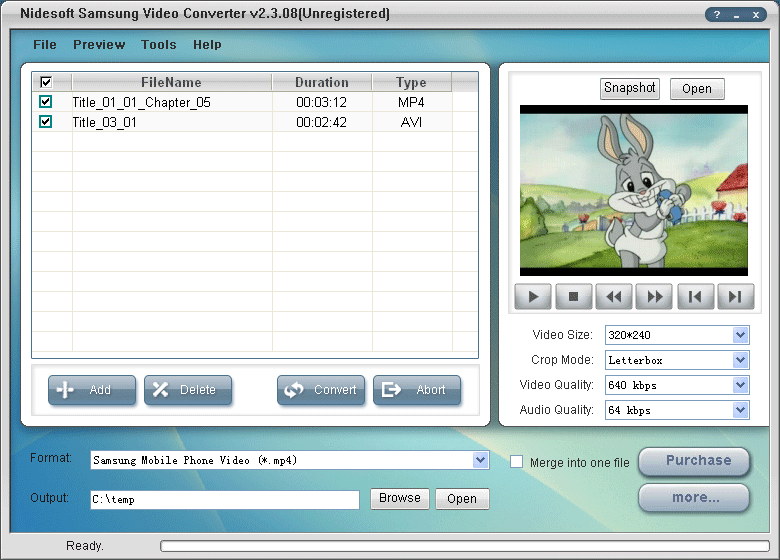Click the Type column header

[x=411, y=82]
